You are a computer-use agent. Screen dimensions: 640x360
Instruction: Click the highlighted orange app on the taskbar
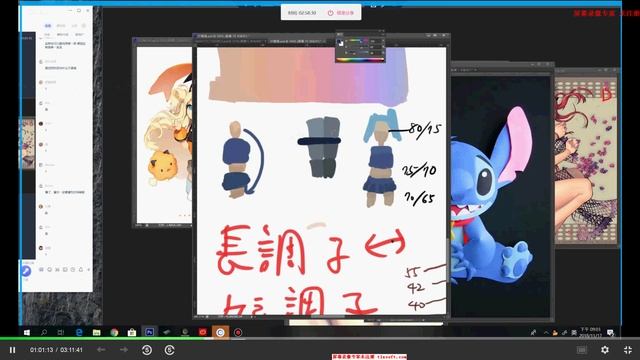220,332
